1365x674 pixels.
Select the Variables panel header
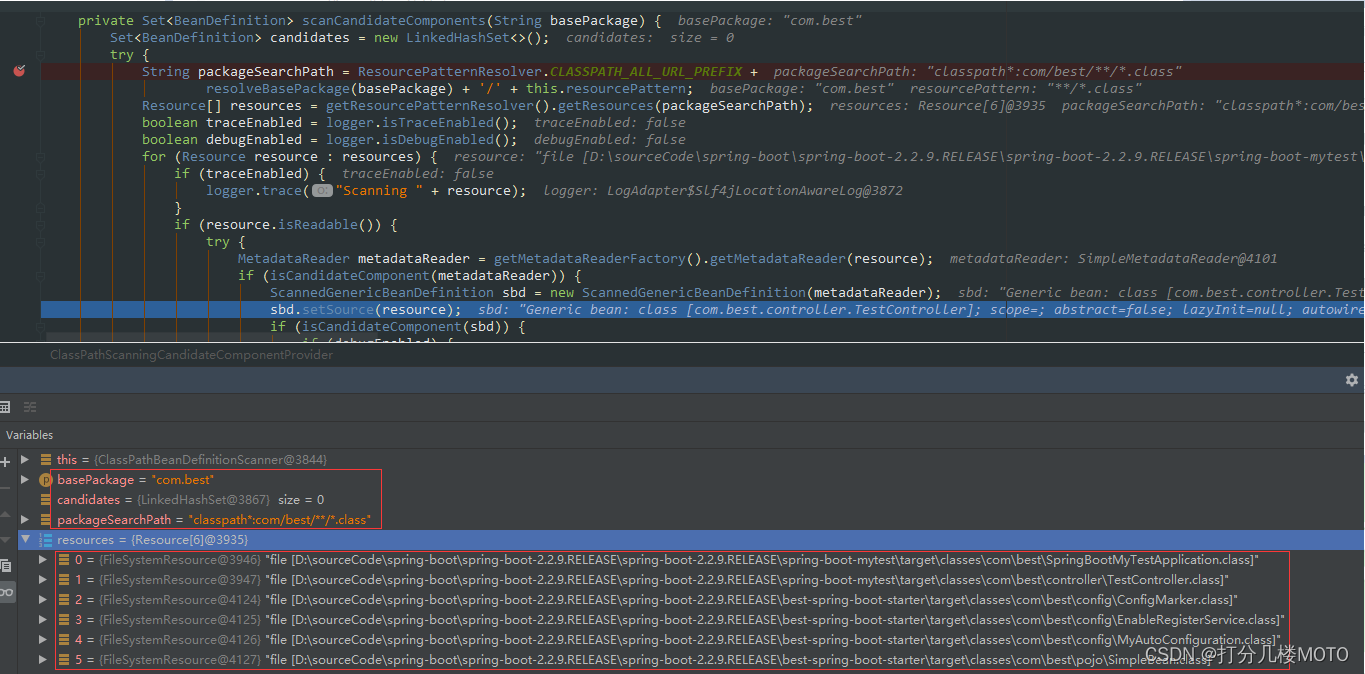29,435
